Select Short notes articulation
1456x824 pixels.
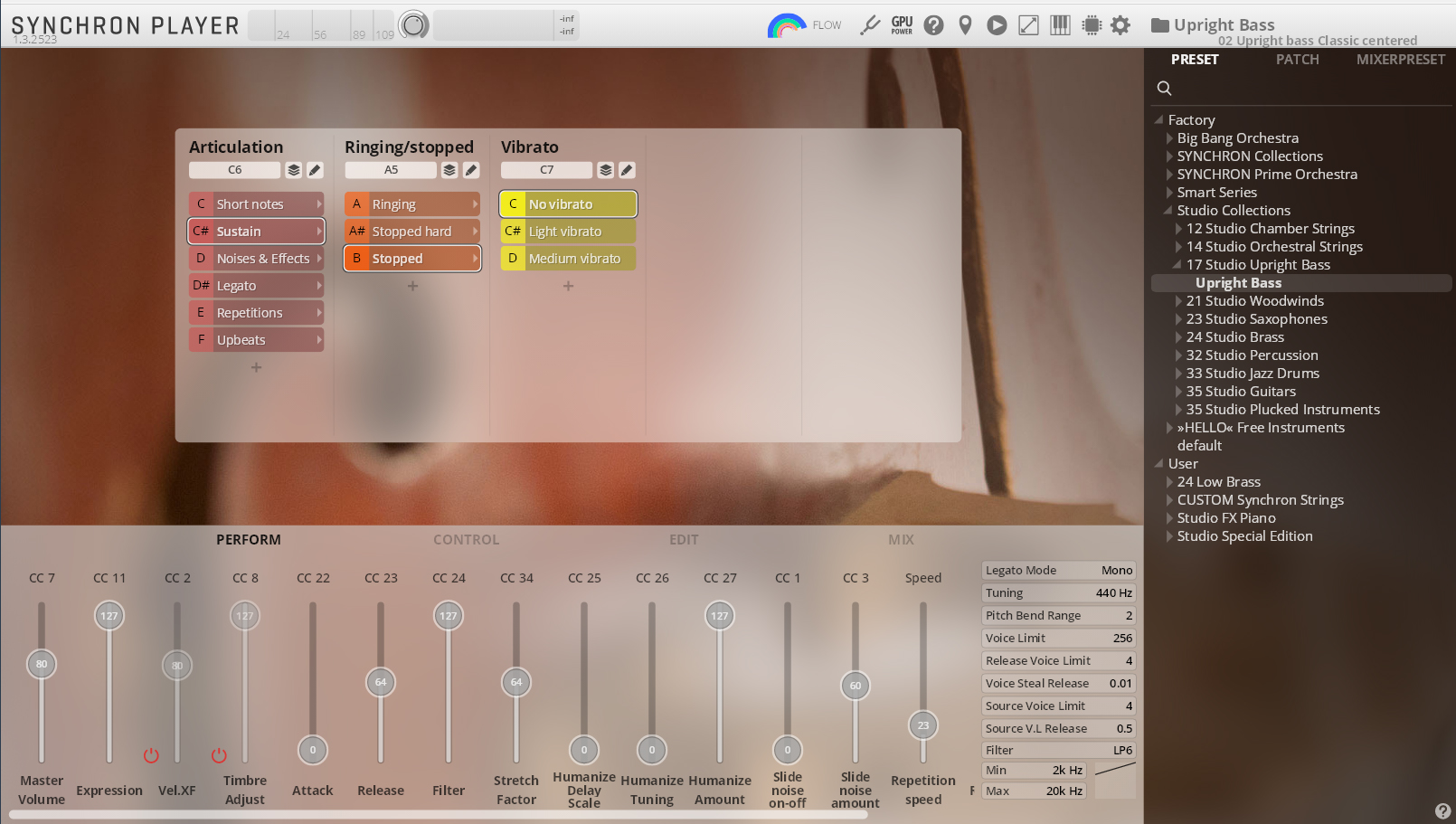click(x=257, y=204)
